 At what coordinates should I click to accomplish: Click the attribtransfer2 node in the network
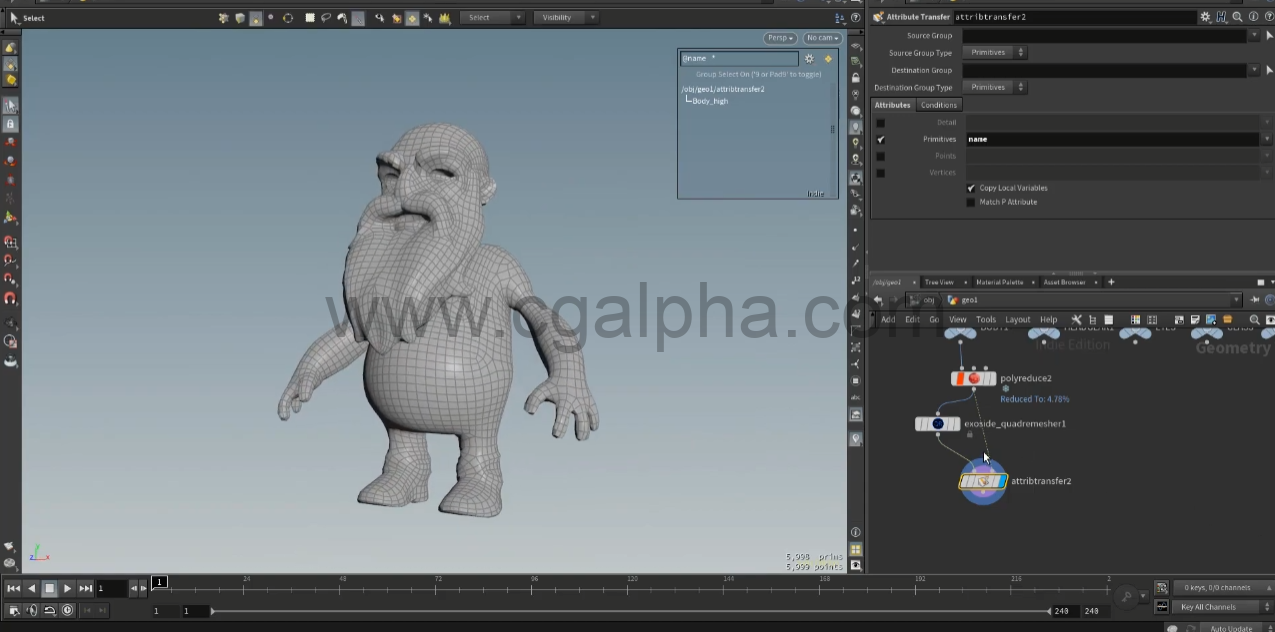pyautogui.click(x=984, y=482)
